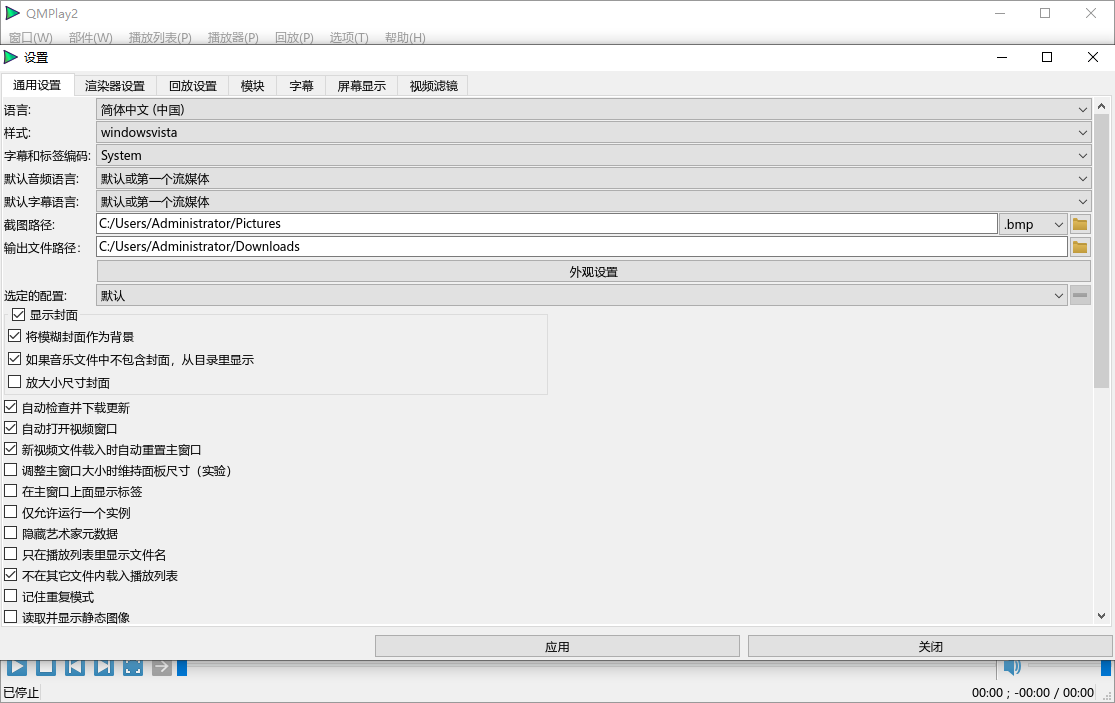This screenshot has width=1115, height=703.
Task: Click the settings vertical scrollbar thumb
Action: [1101, 250]
